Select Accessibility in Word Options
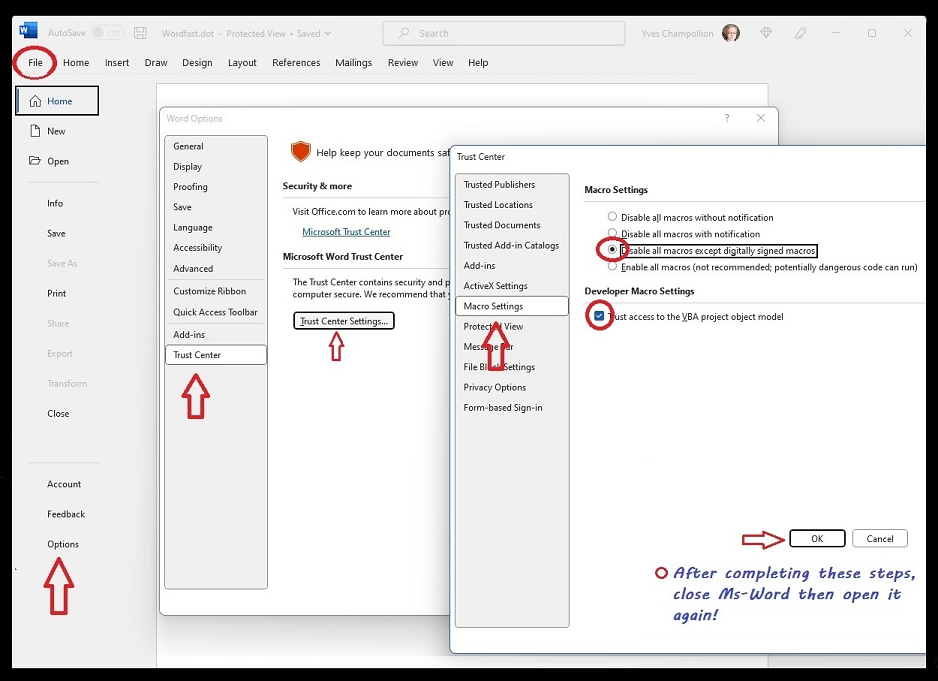Image resolution: width=938 pixels, height=681 pixels. (216, 248)
